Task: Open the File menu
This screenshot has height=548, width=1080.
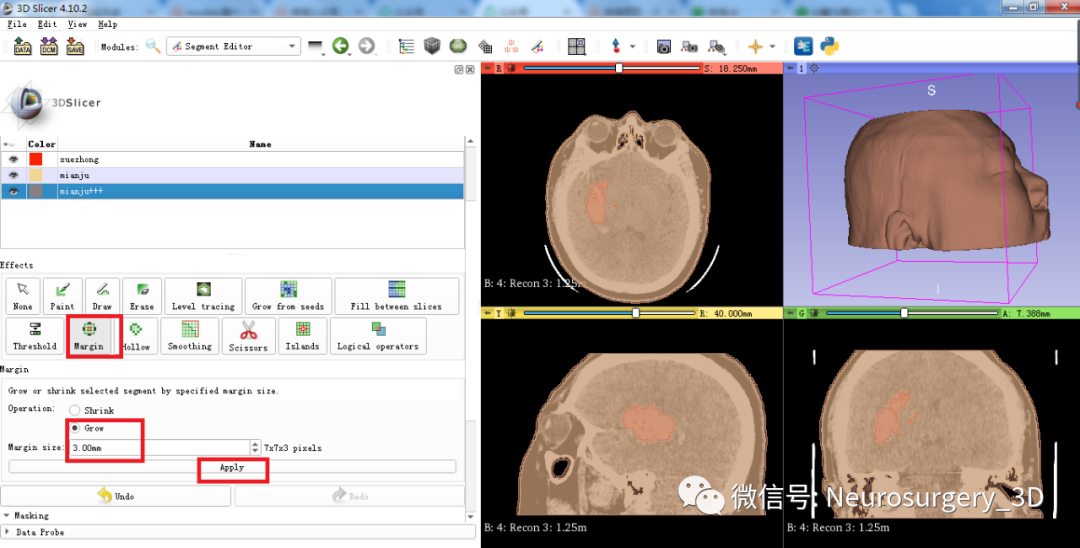Action: pos(17,24)
